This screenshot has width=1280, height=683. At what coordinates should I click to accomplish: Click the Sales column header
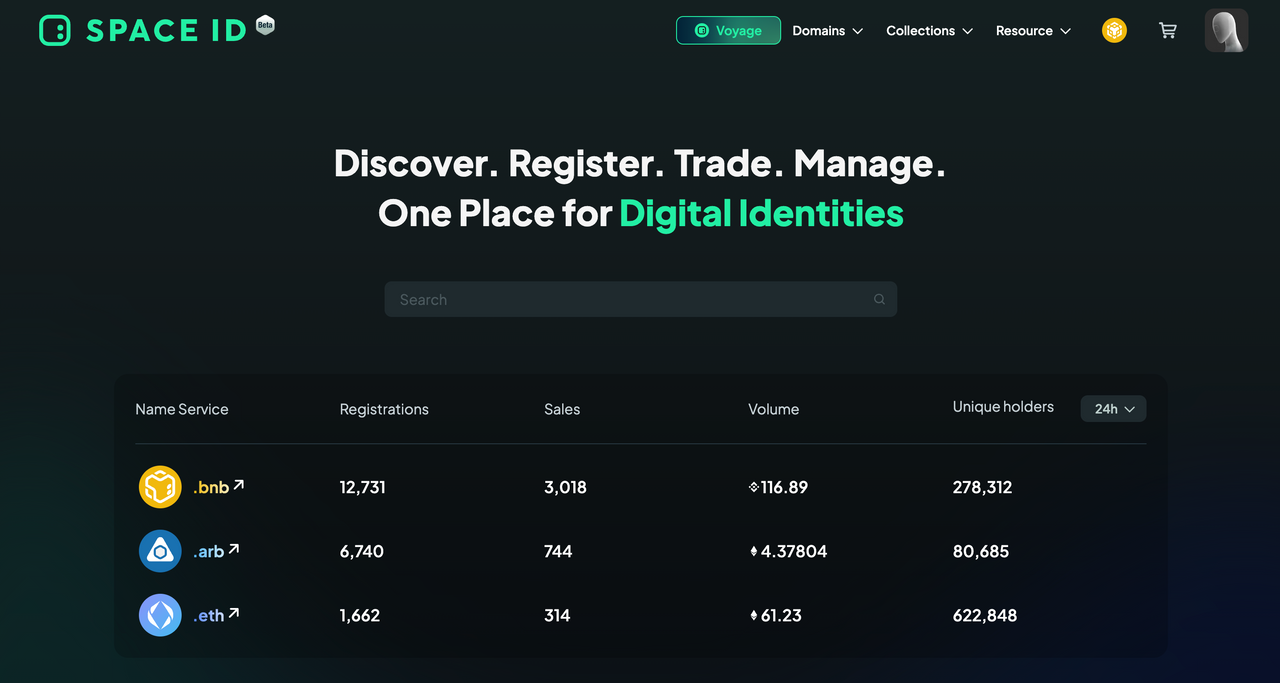(x=562, y=409)
